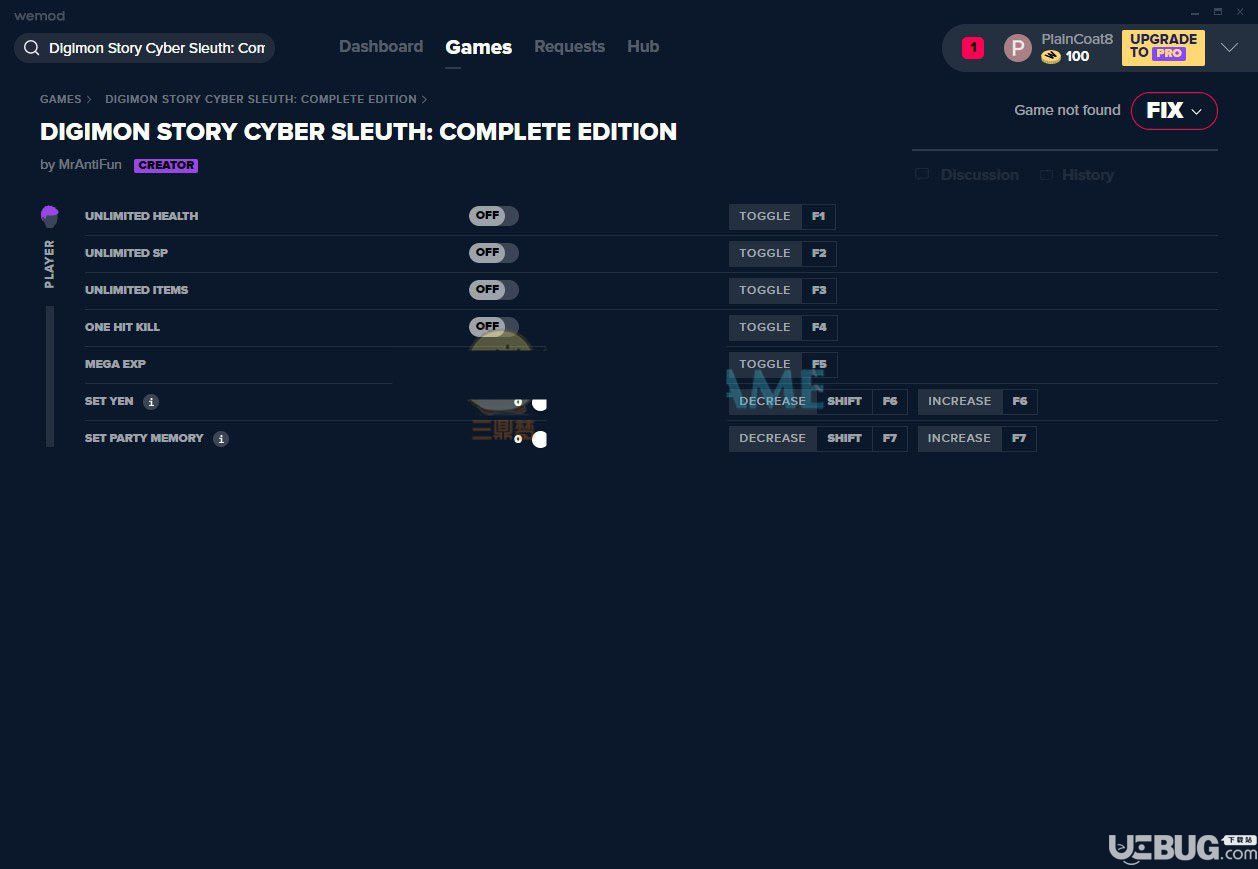Screen dimensions: 1258x869
Task: Open the Requests tab
Action: [569, 47]
